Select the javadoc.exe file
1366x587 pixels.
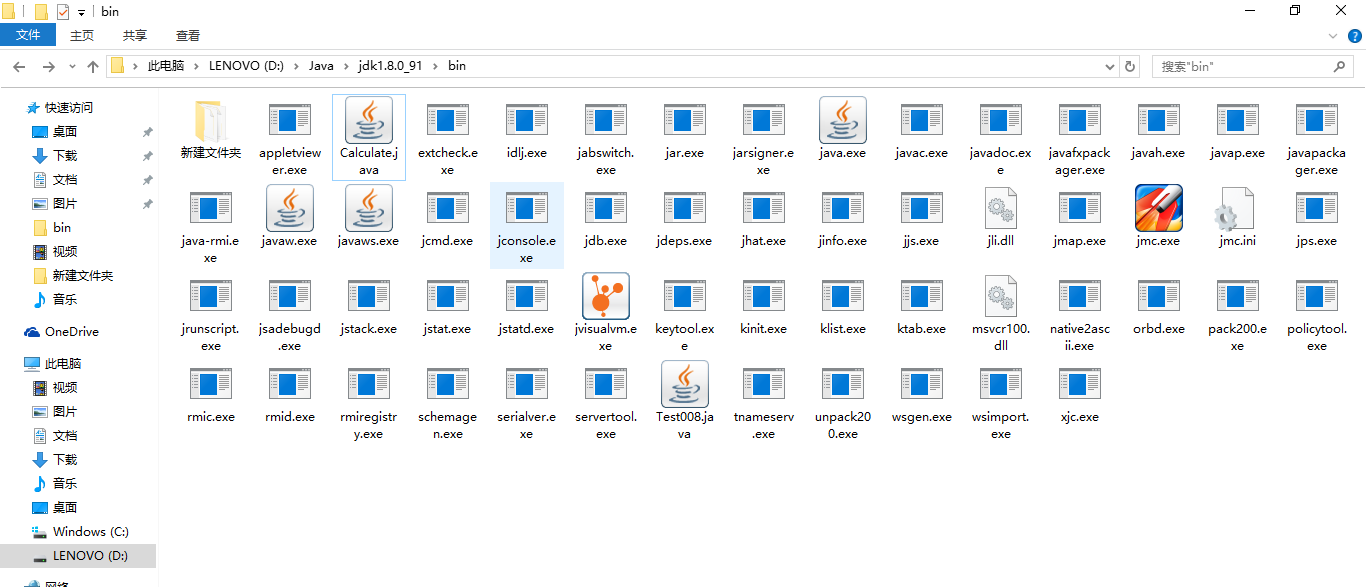coord(1001,137)
